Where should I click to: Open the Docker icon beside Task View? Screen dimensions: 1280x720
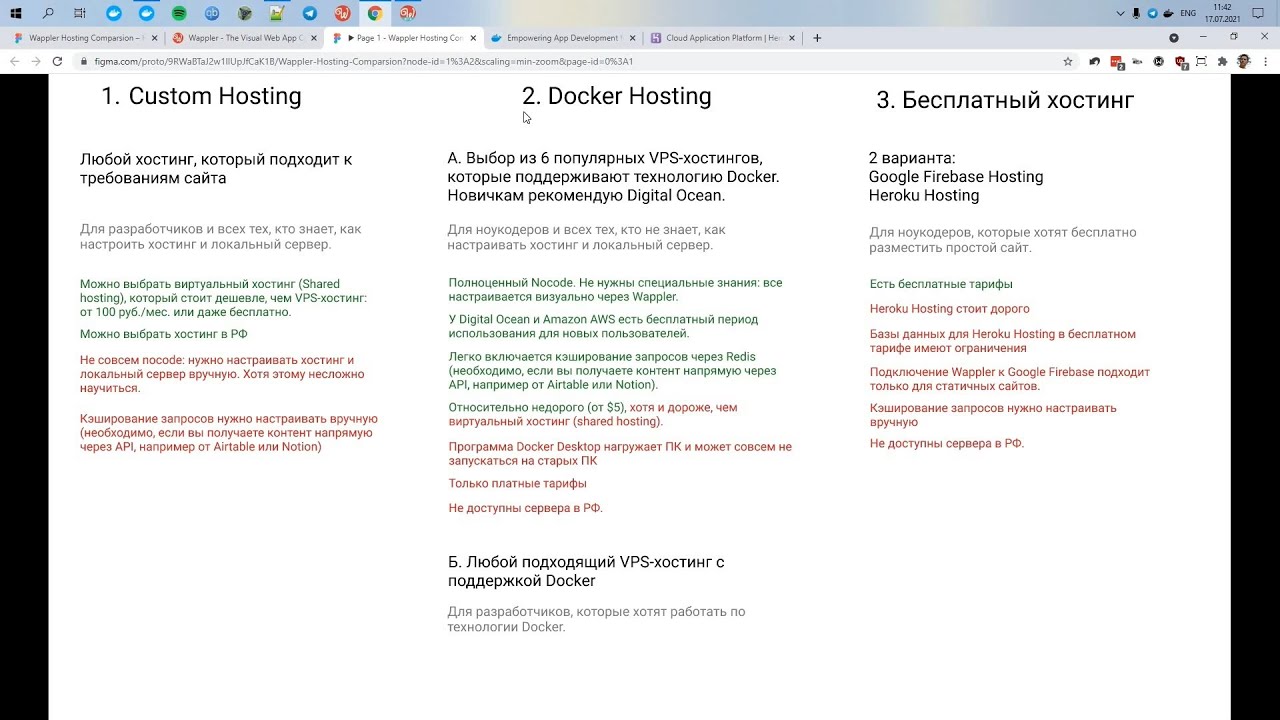point(114,13)
